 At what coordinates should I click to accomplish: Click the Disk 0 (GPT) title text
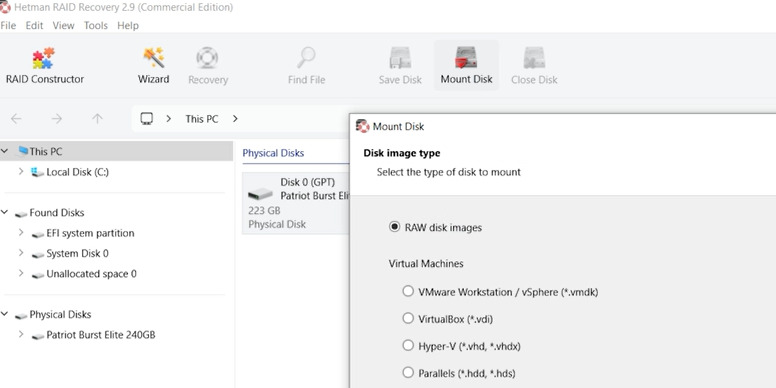click(x=307, y=182)
